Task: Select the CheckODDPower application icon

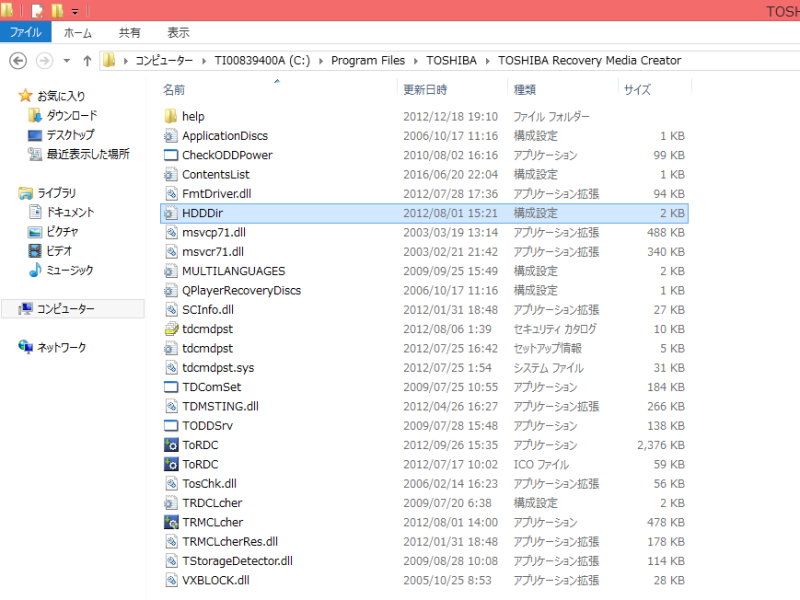Action: pos(171,155)
